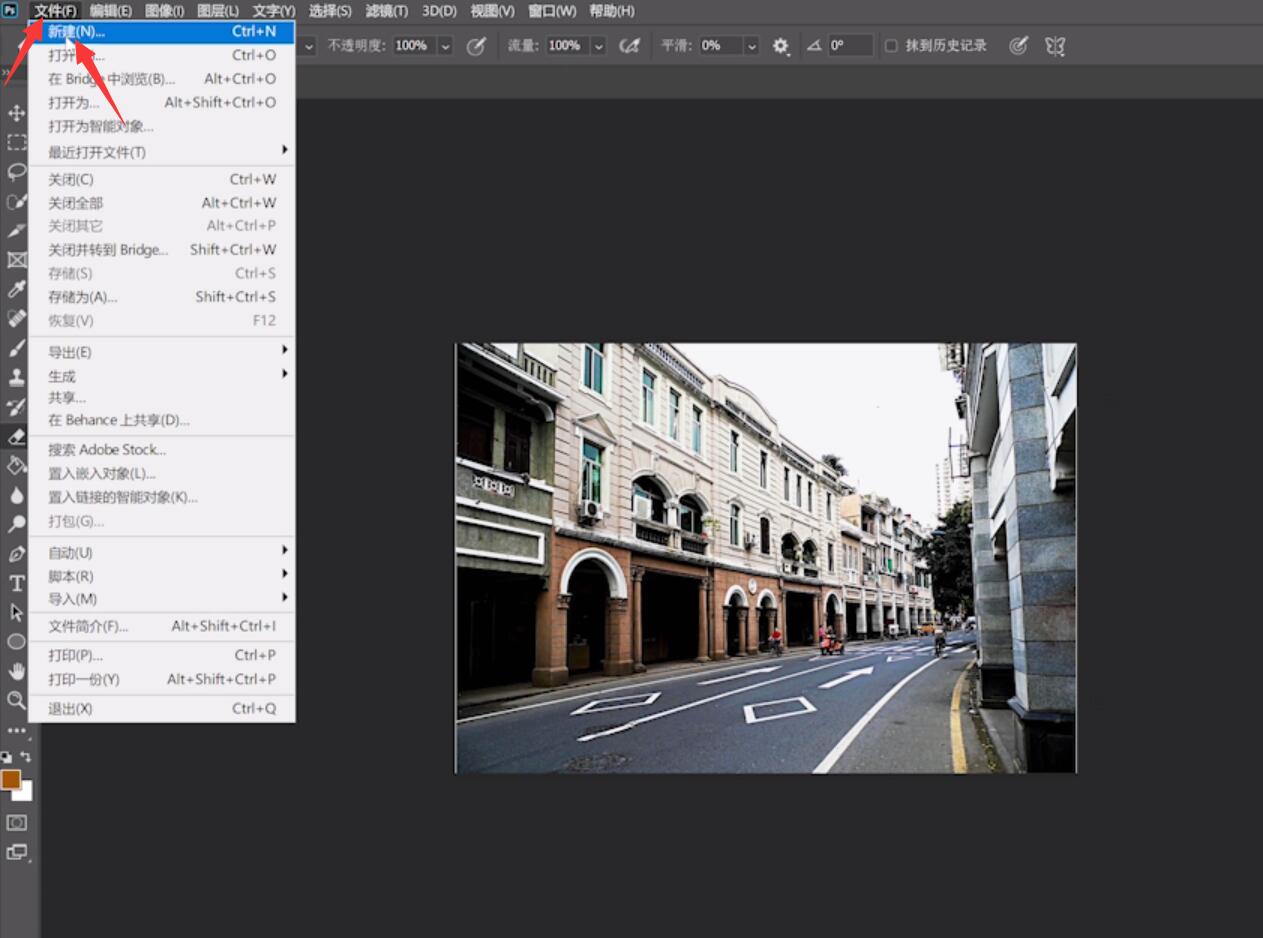This screenshot has height=938, width=1263.
Task: Choose 新建(N)... from the File menu
Action: [x=162, y=32]
